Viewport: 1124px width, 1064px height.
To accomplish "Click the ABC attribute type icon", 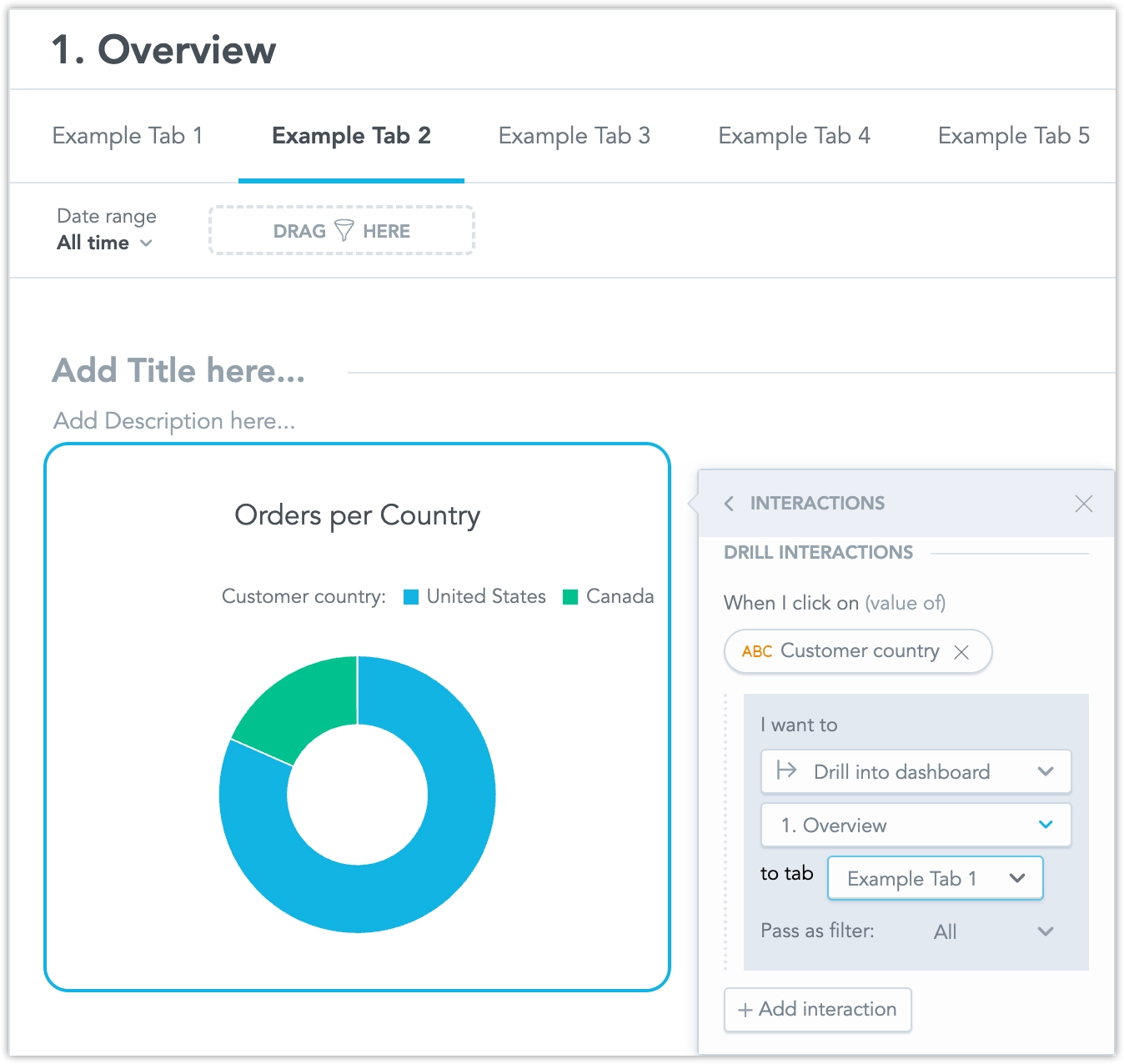I will pos(756,652).
